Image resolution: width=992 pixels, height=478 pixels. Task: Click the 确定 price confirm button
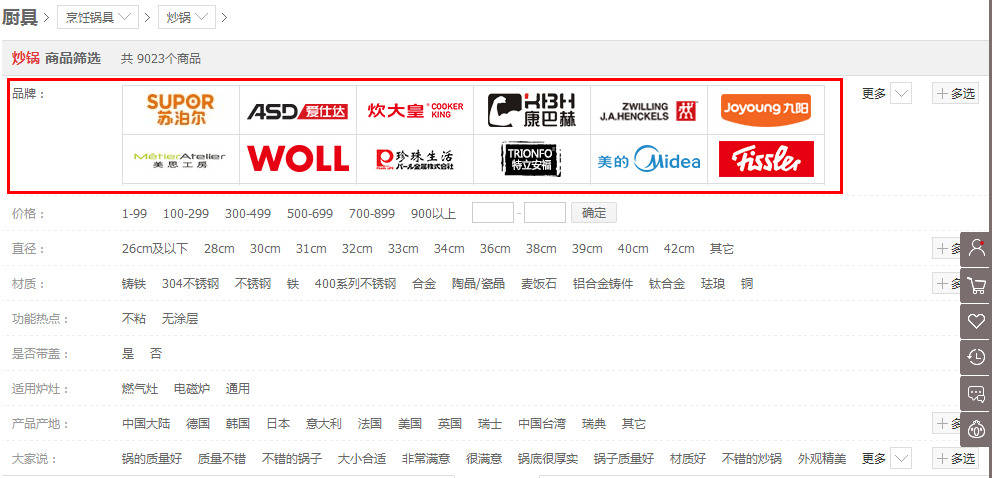[x=593, y=213]
